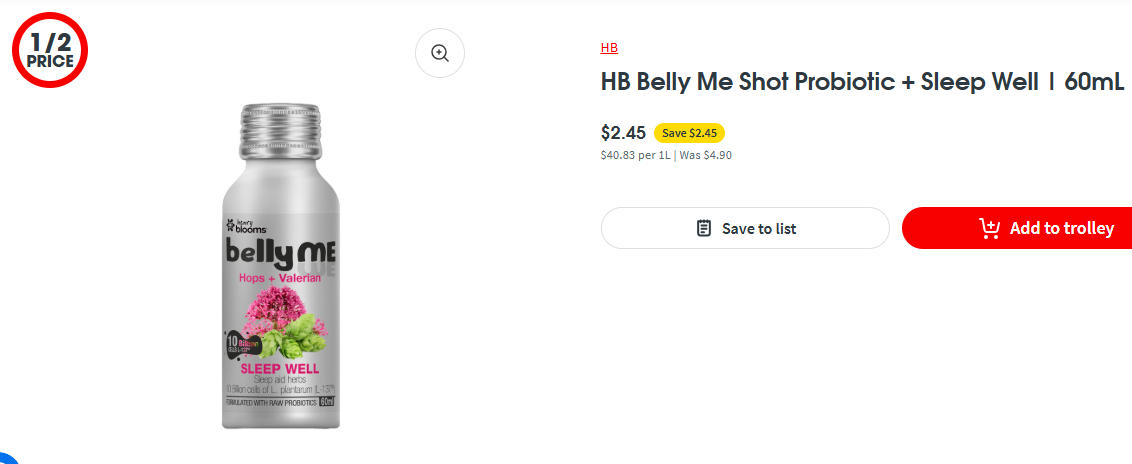
Task: Click the silver bottle cap
Action: [x=280, y=129]
